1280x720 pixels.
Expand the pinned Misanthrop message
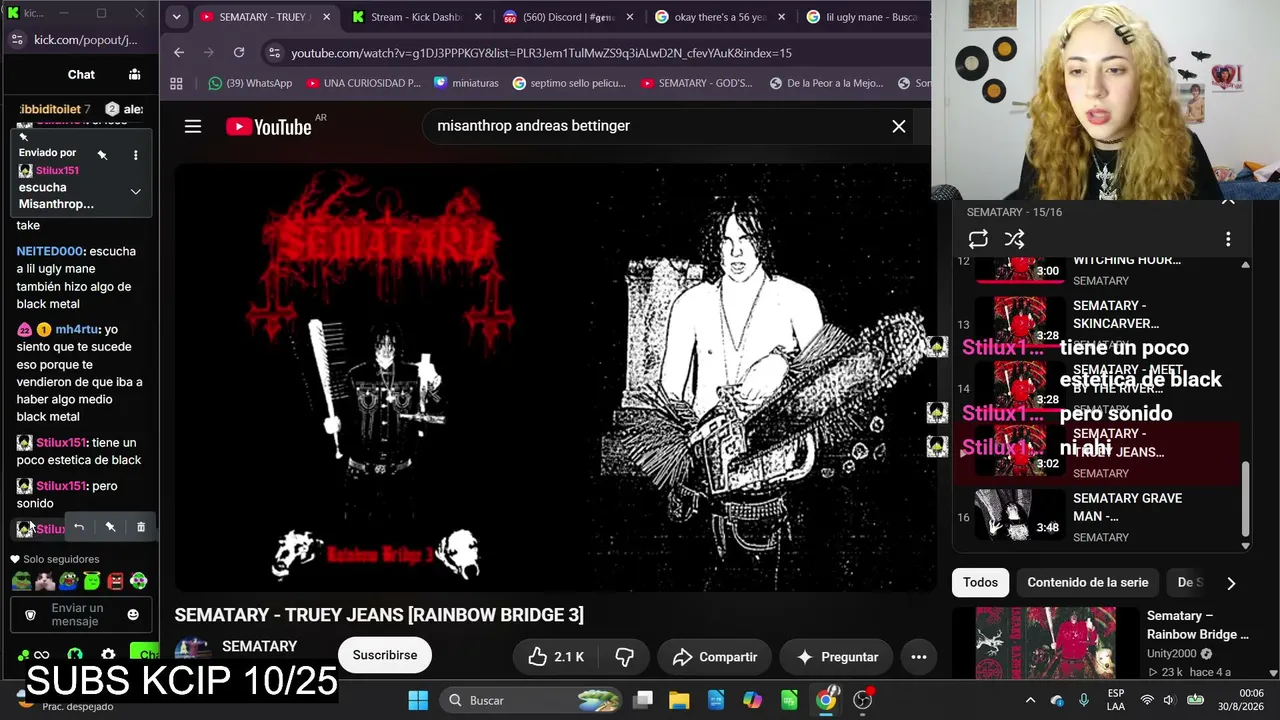136,191
